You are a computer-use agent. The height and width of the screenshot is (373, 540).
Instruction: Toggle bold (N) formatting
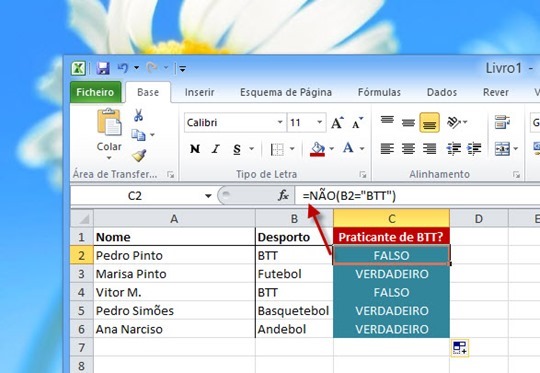tap(195, 149)
